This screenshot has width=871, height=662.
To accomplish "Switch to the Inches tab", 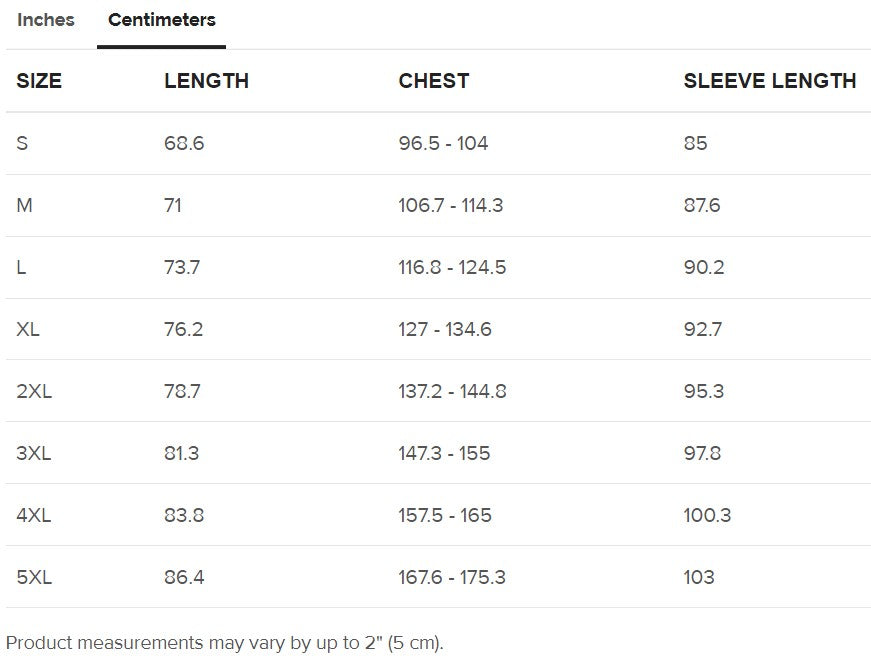I will coord(46,20).
